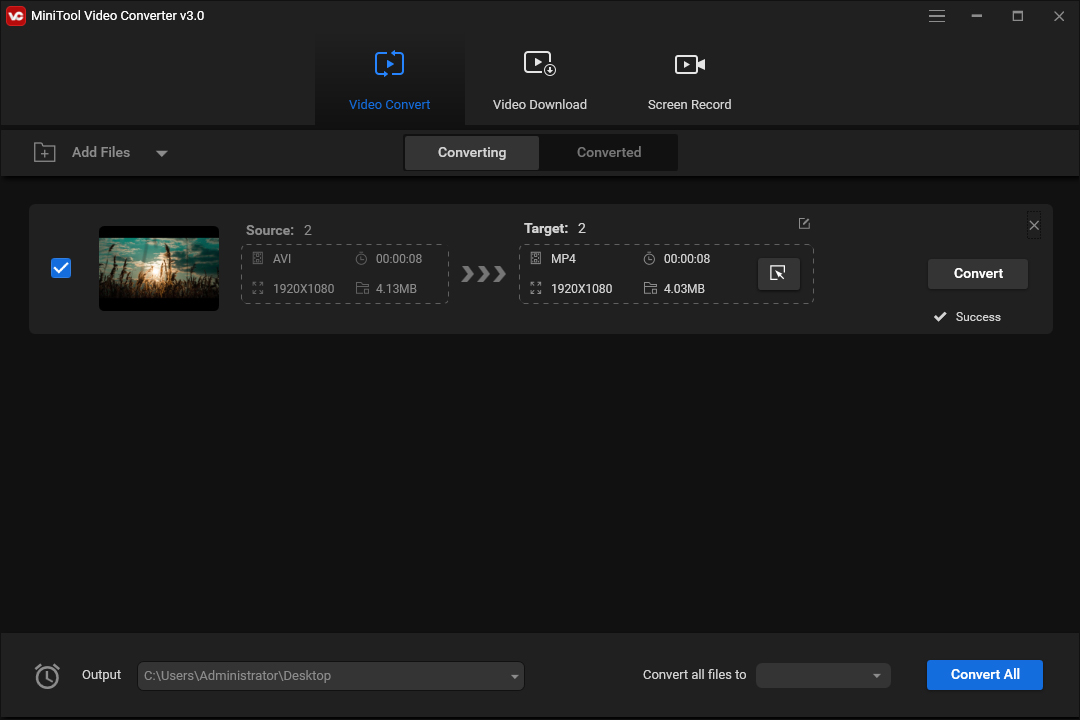
Task: Minimize the MiniTool window
Action: (976, 16)
